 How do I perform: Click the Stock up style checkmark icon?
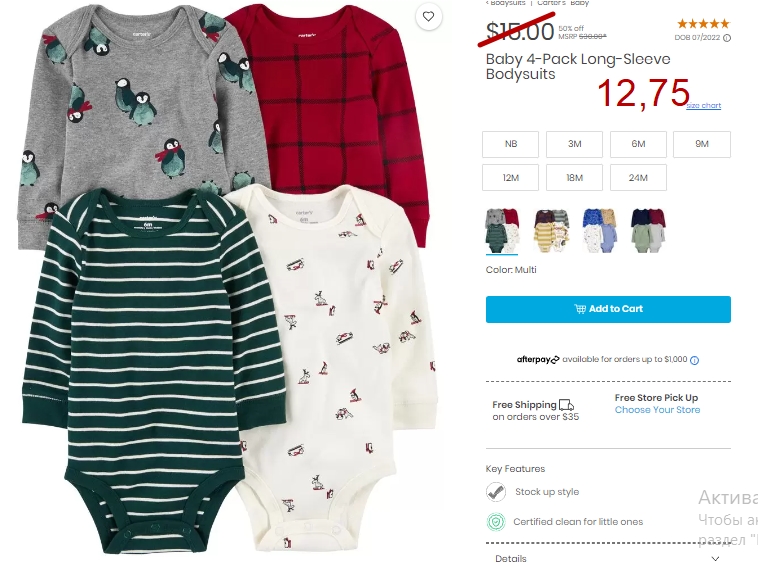coord(496,492)
